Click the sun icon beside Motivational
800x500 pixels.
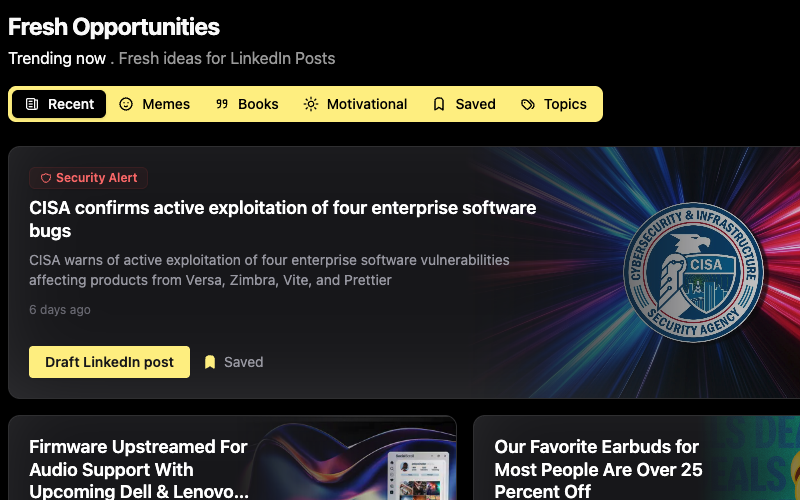311,104
